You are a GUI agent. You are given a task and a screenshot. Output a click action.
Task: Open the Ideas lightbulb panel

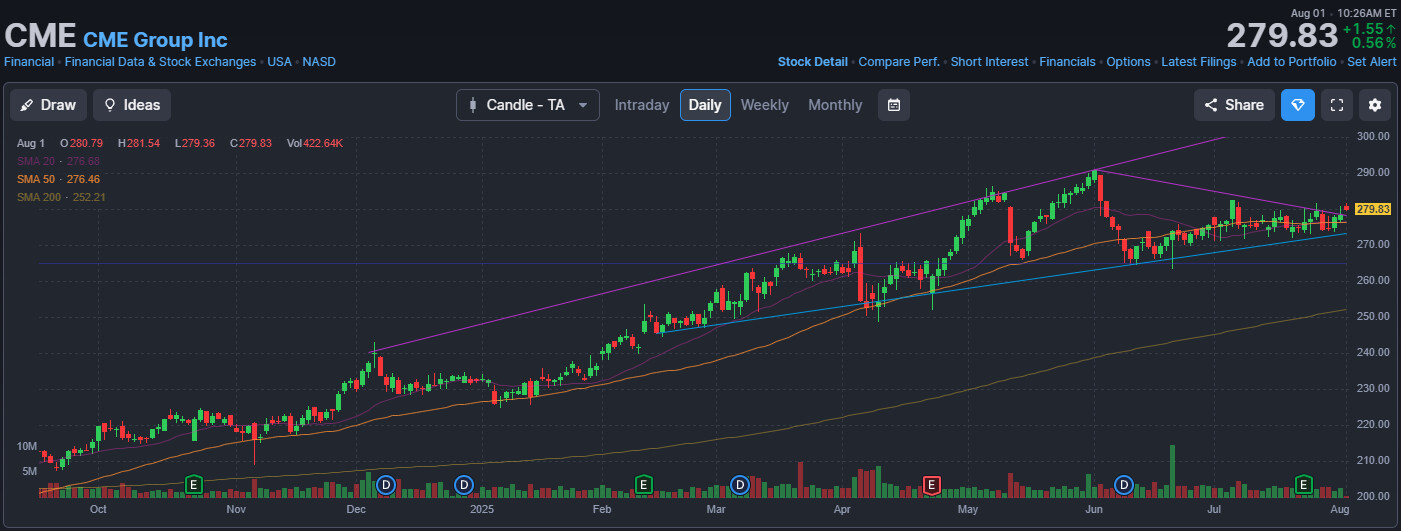click(132, 105)
